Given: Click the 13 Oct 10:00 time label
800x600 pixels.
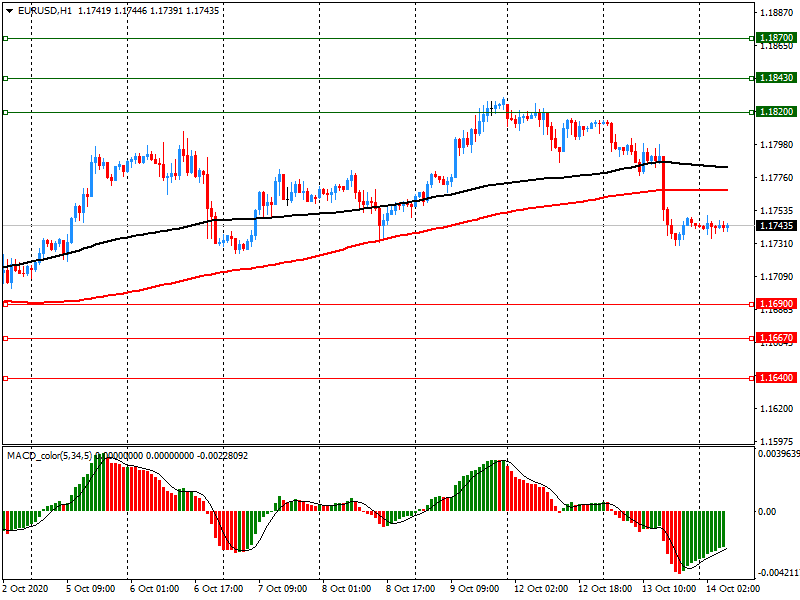Looking at the screenshot, I should [x=669, y=589].
